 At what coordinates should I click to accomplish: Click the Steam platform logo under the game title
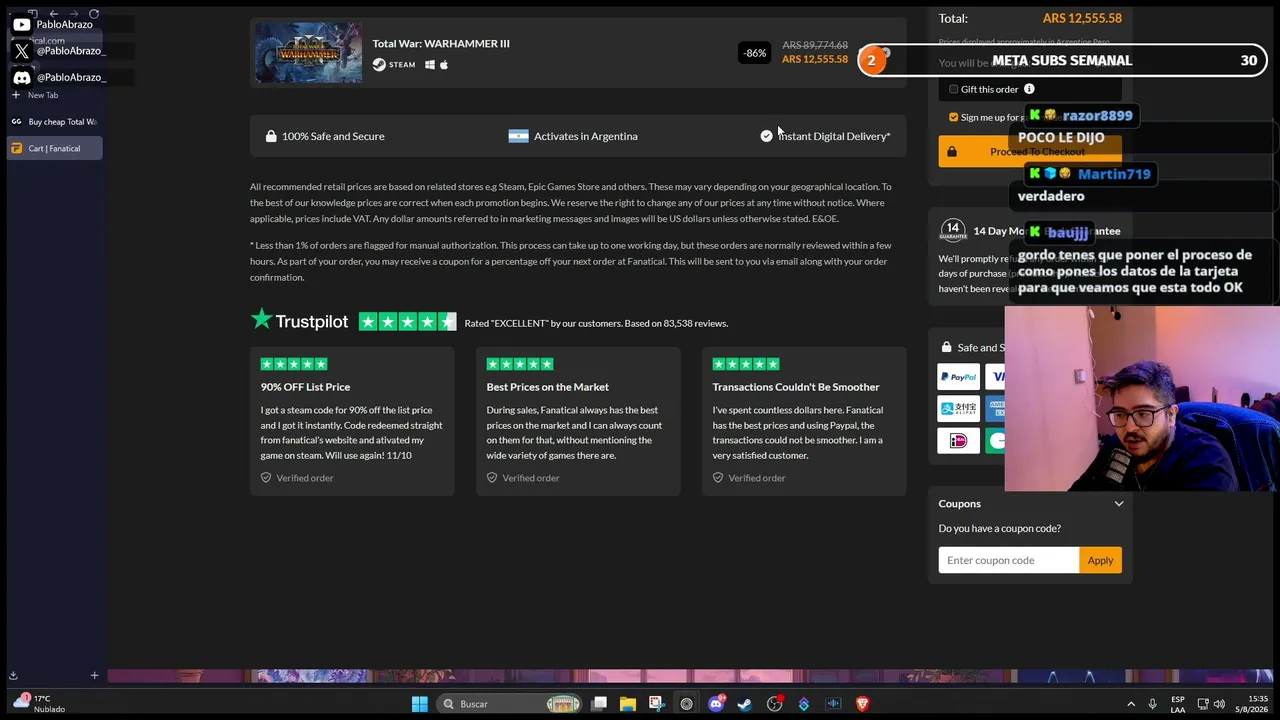point(394,65)
